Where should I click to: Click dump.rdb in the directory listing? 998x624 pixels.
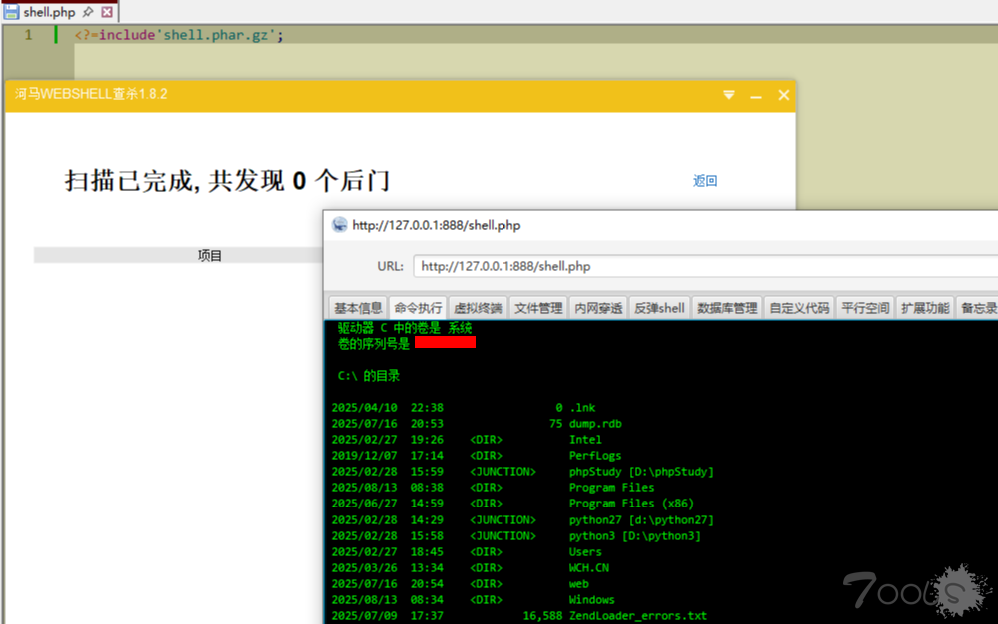pyautogui.click(x=595, y=423)
